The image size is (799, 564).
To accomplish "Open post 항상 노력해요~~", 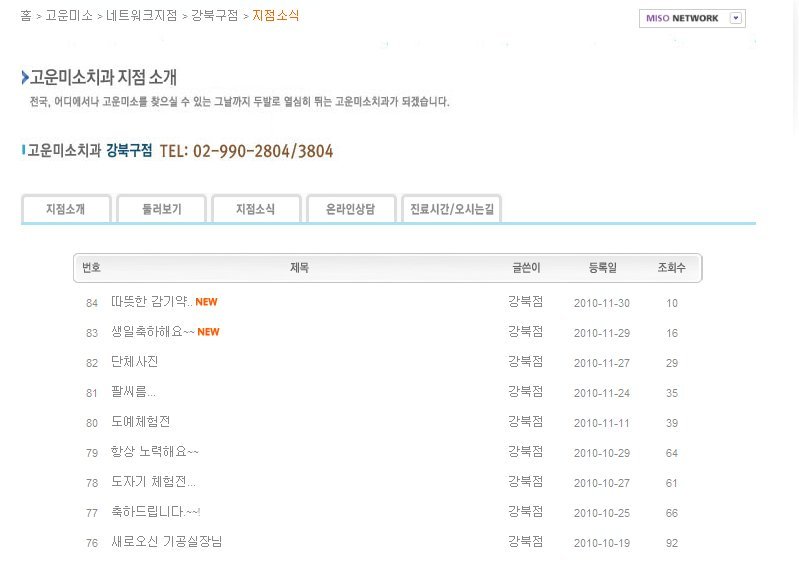I will coord(155,452).
